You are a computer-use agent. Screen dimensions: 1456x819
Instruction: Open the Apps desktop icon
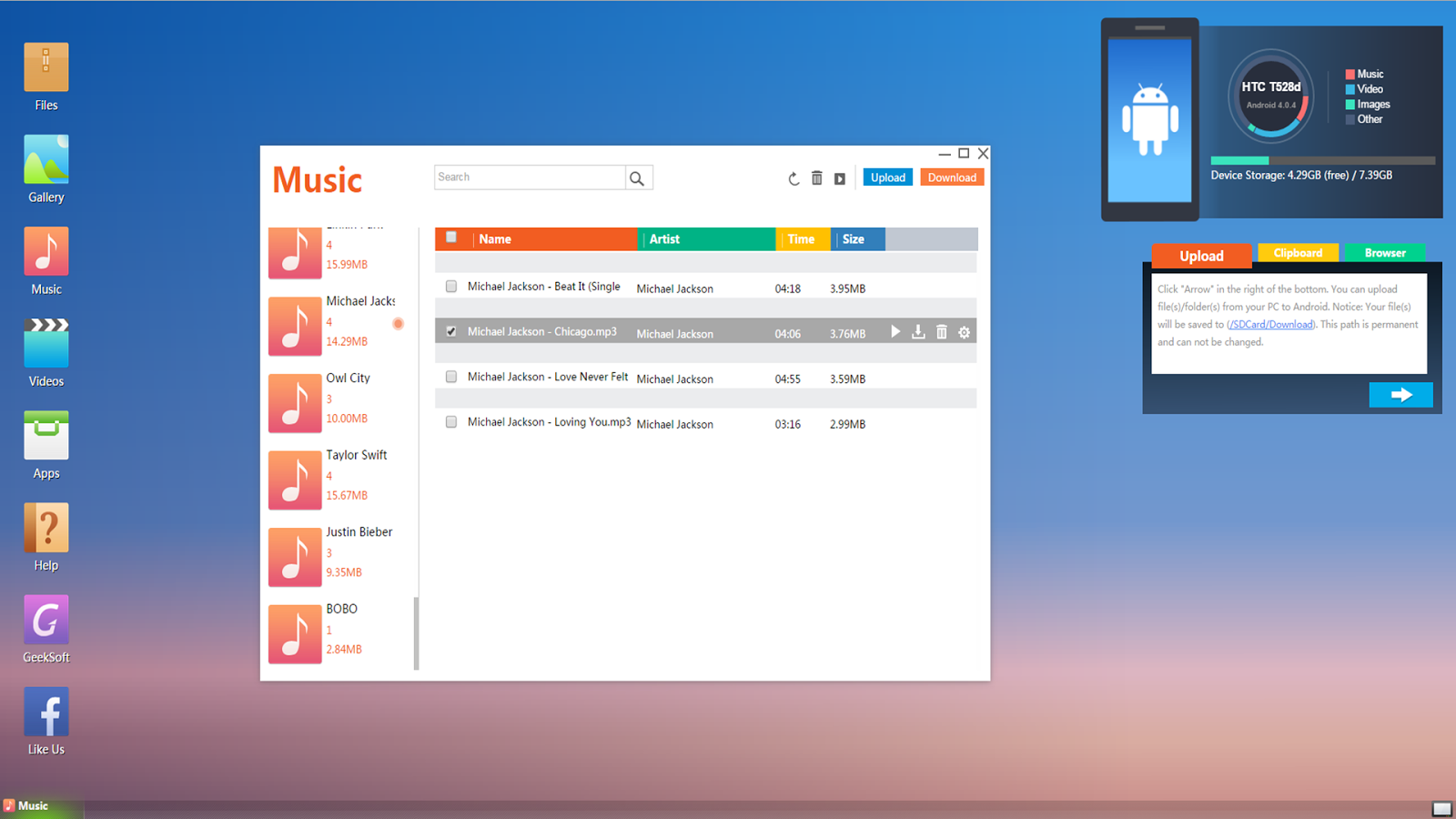pos(46,435)
